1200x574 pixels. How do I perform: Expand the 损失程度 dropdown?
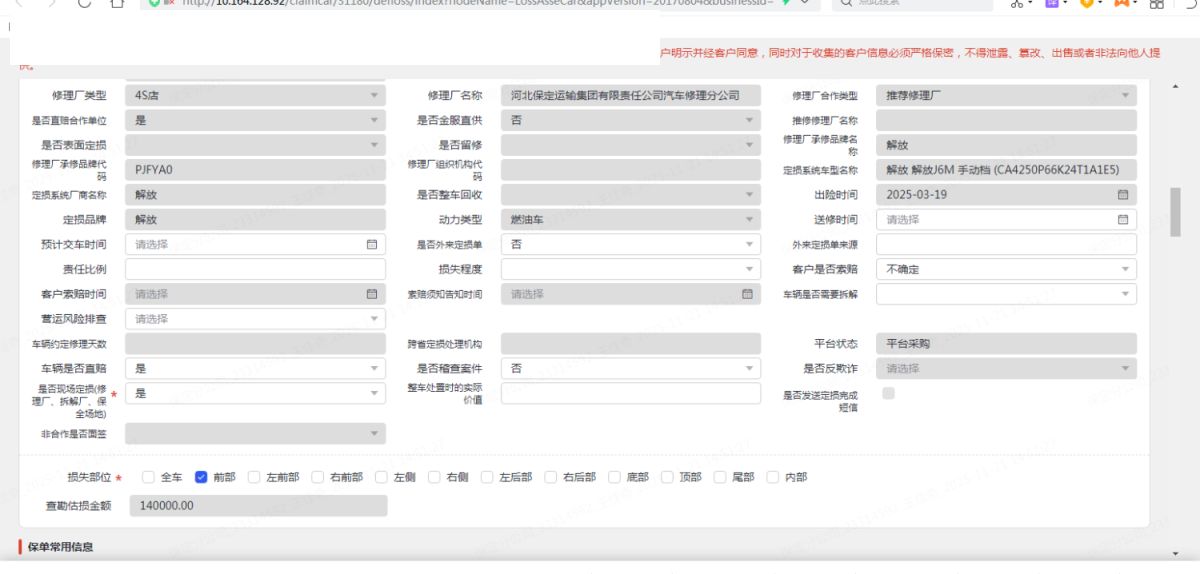630,269
